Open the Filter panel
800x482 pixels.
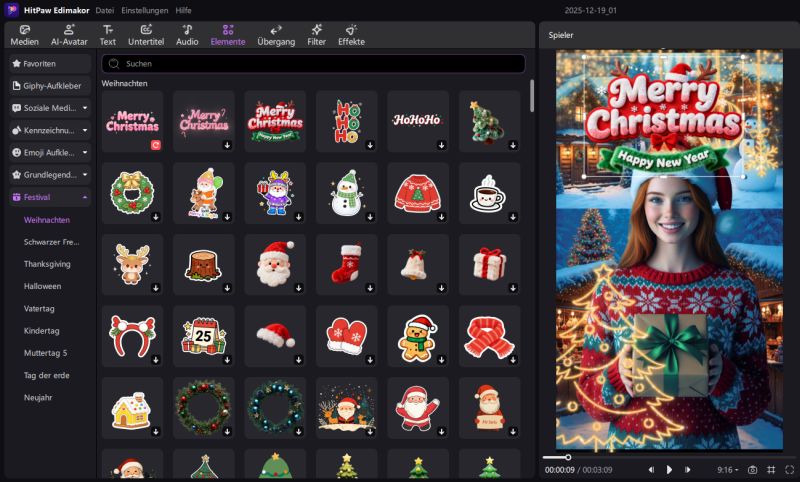316,35
